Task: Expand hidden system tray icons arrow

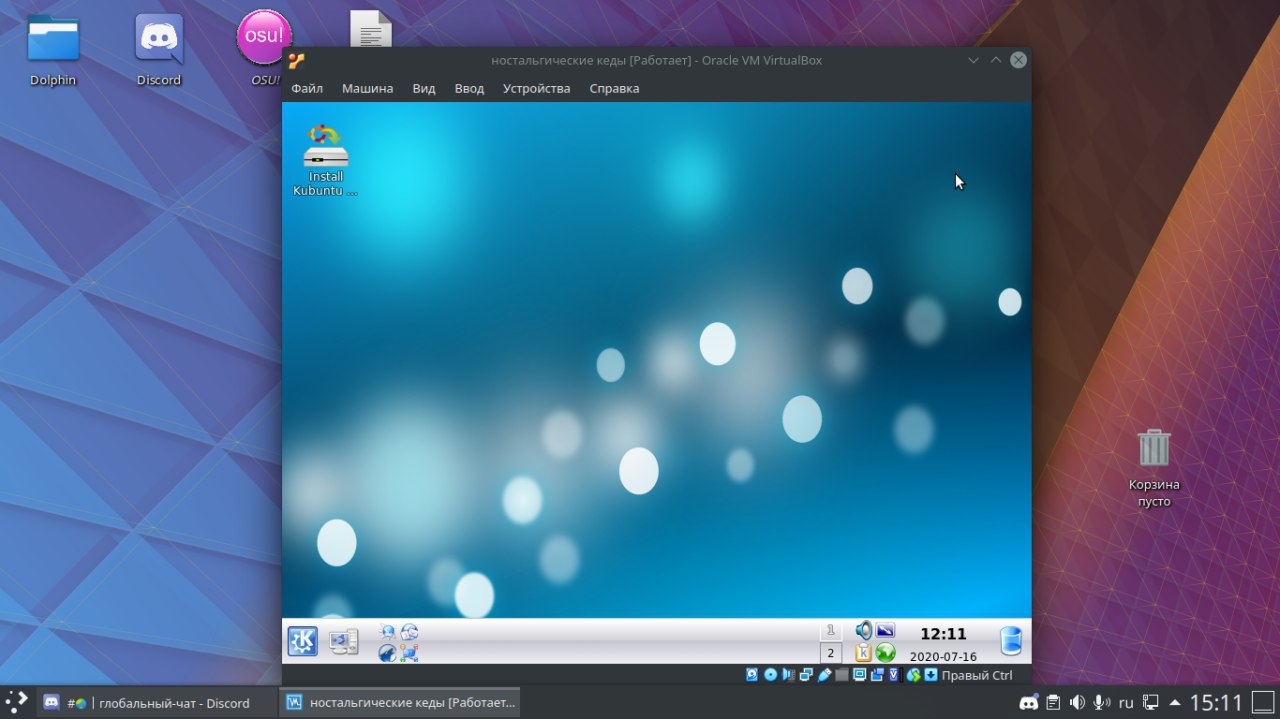Action: [1174, 703]
